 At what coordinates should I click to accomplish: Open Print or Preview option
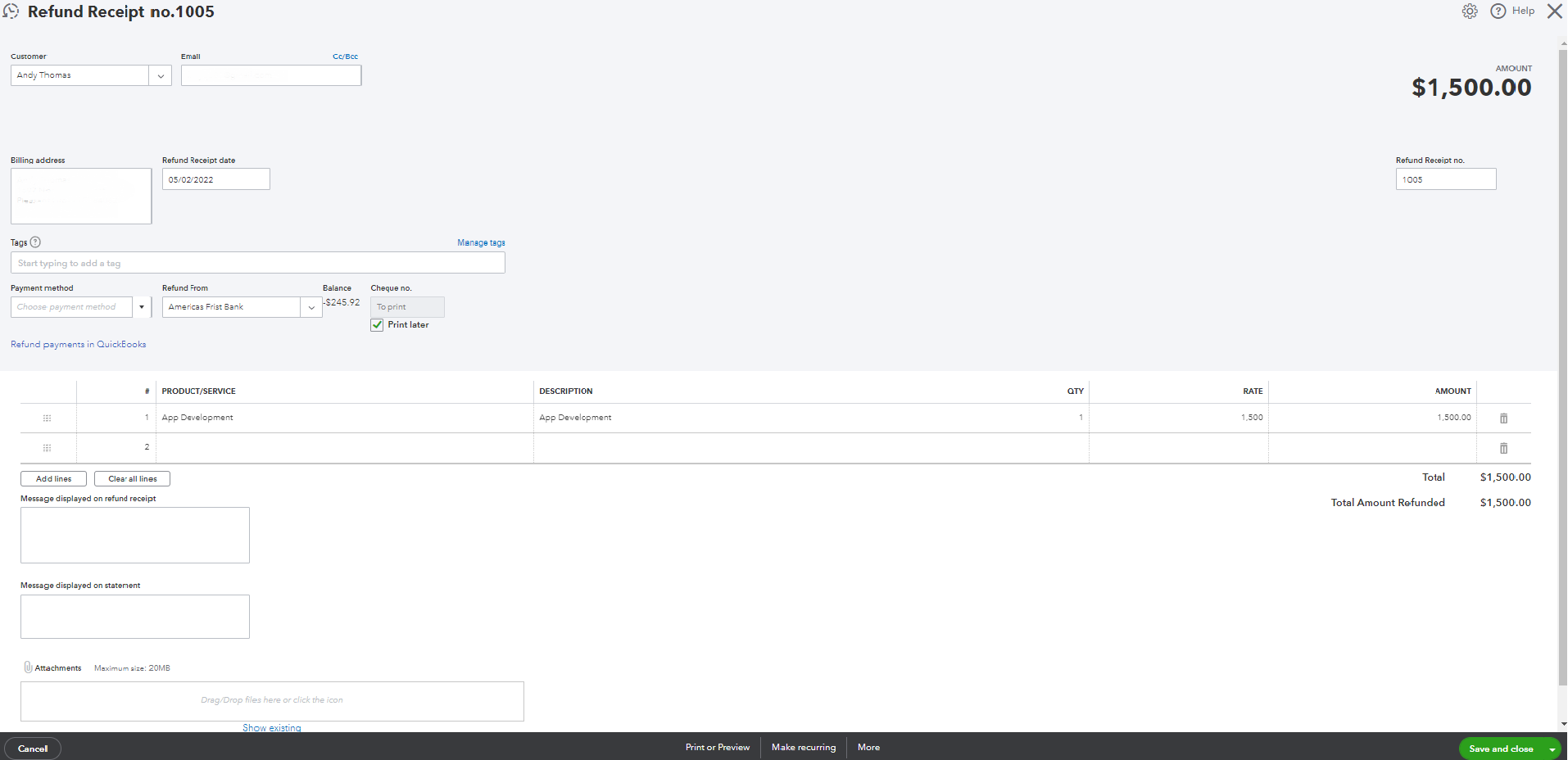[x=718, y=747]
